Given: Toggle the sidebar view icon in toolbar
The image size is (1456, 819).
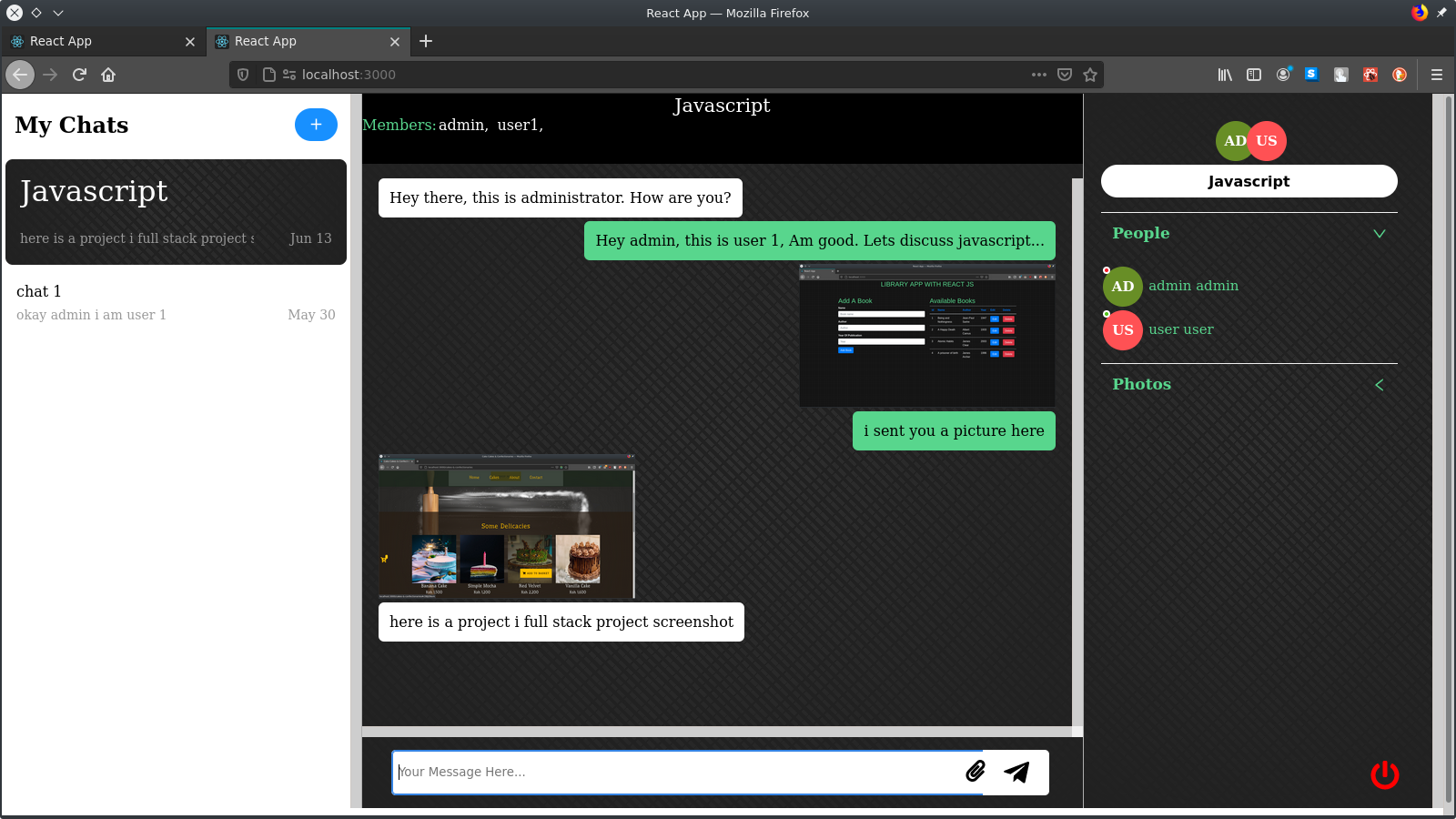Looking at the screenshot, I should click(1254, 75).
